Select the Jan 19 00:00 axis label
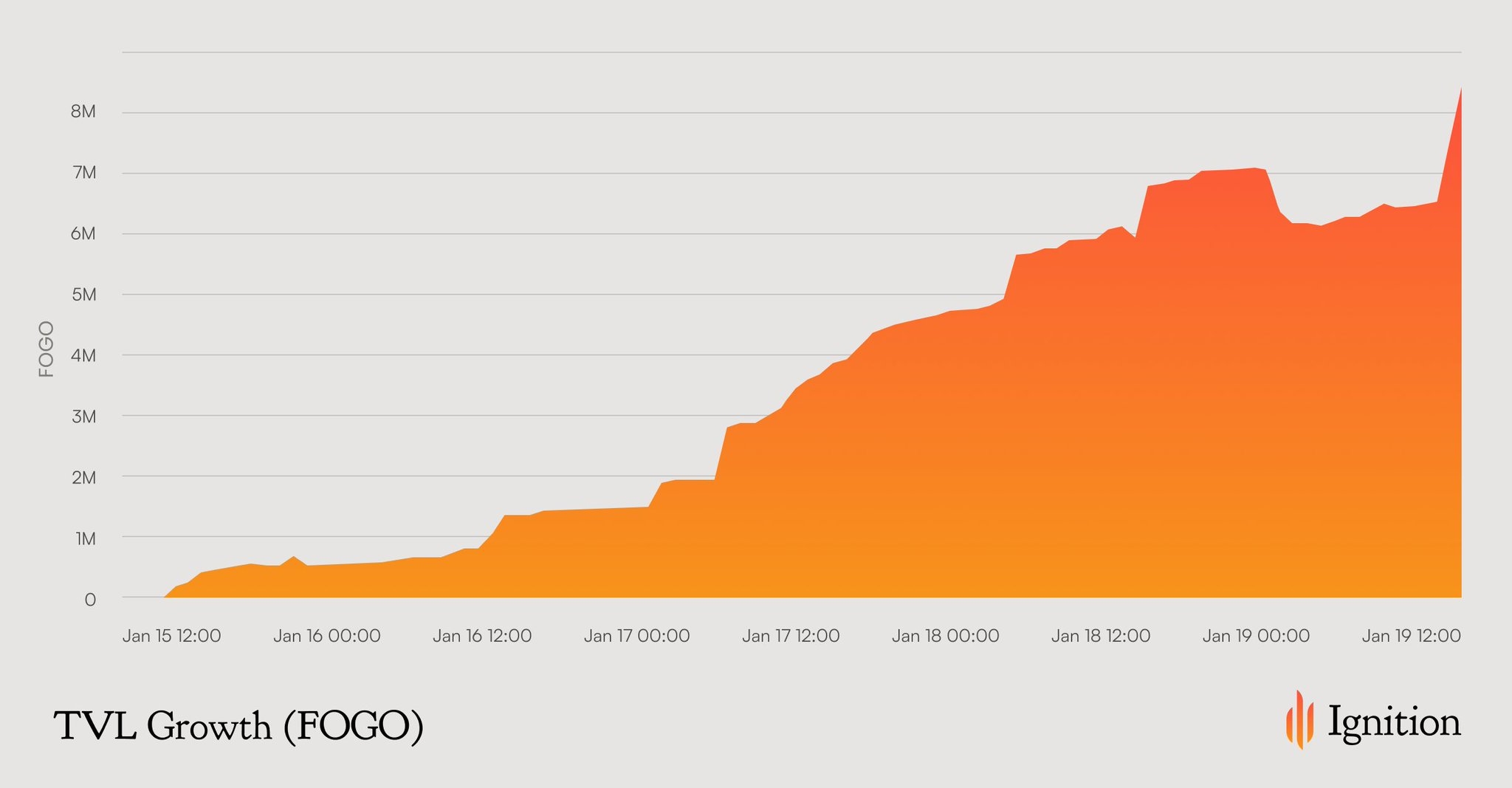 tap(1256, 636)
